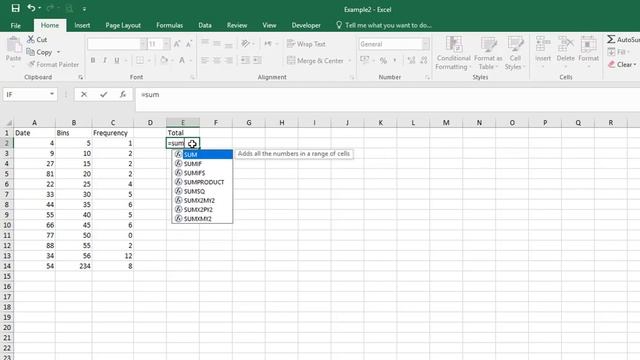Toggle Bold formatting
640x360 pixels.
tap(93, 60)
